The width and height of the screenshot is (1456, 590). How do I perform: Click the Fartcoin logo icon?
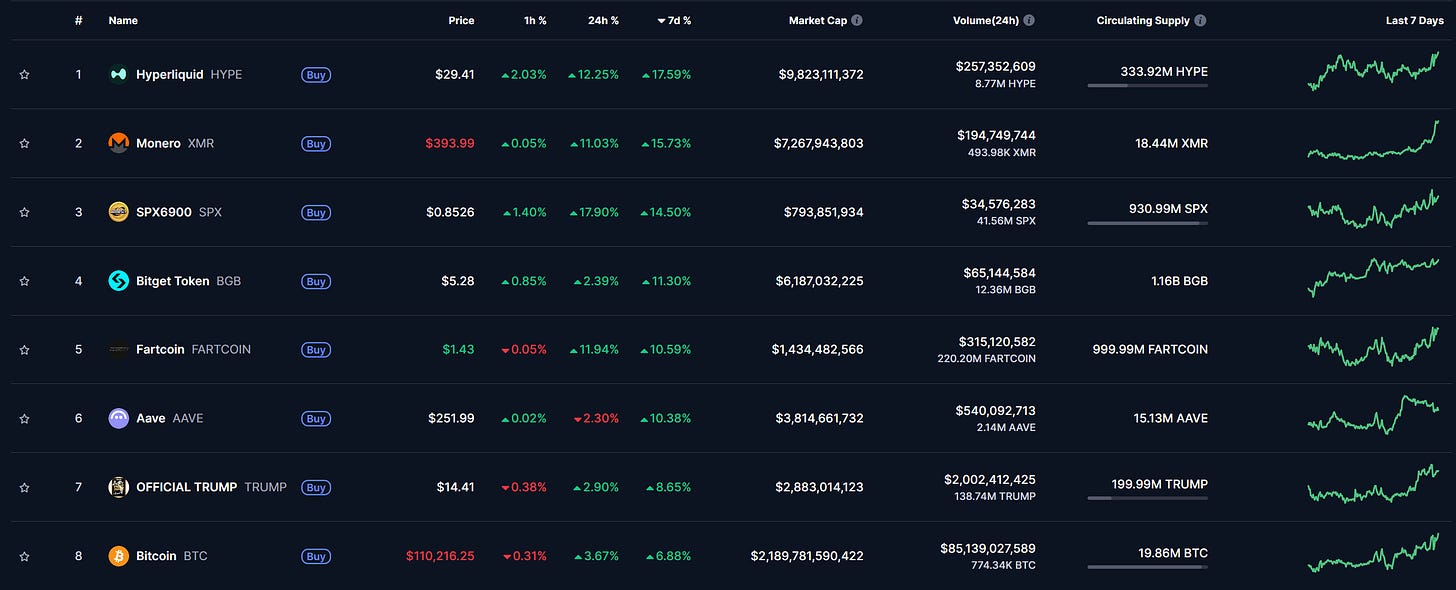click(118, 349)
